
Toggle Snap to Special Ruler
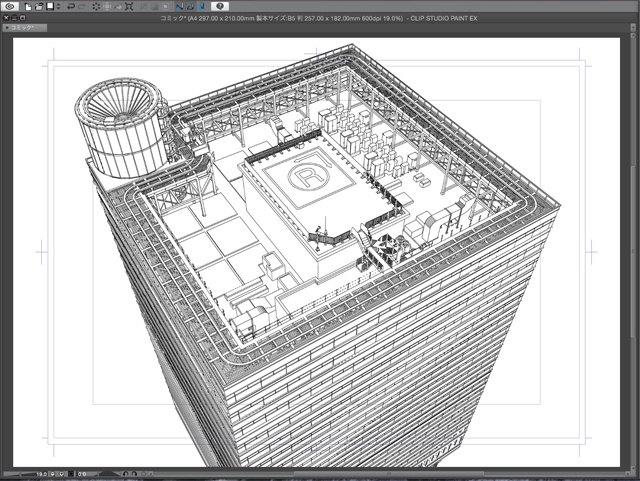click(x=190, y=7)
